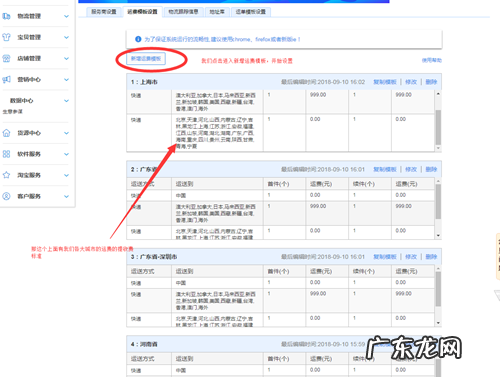Click the edit timestamp '2018-09-10 16:02'
This screenshot has width=500, height=377.
(x=341, y=82)
